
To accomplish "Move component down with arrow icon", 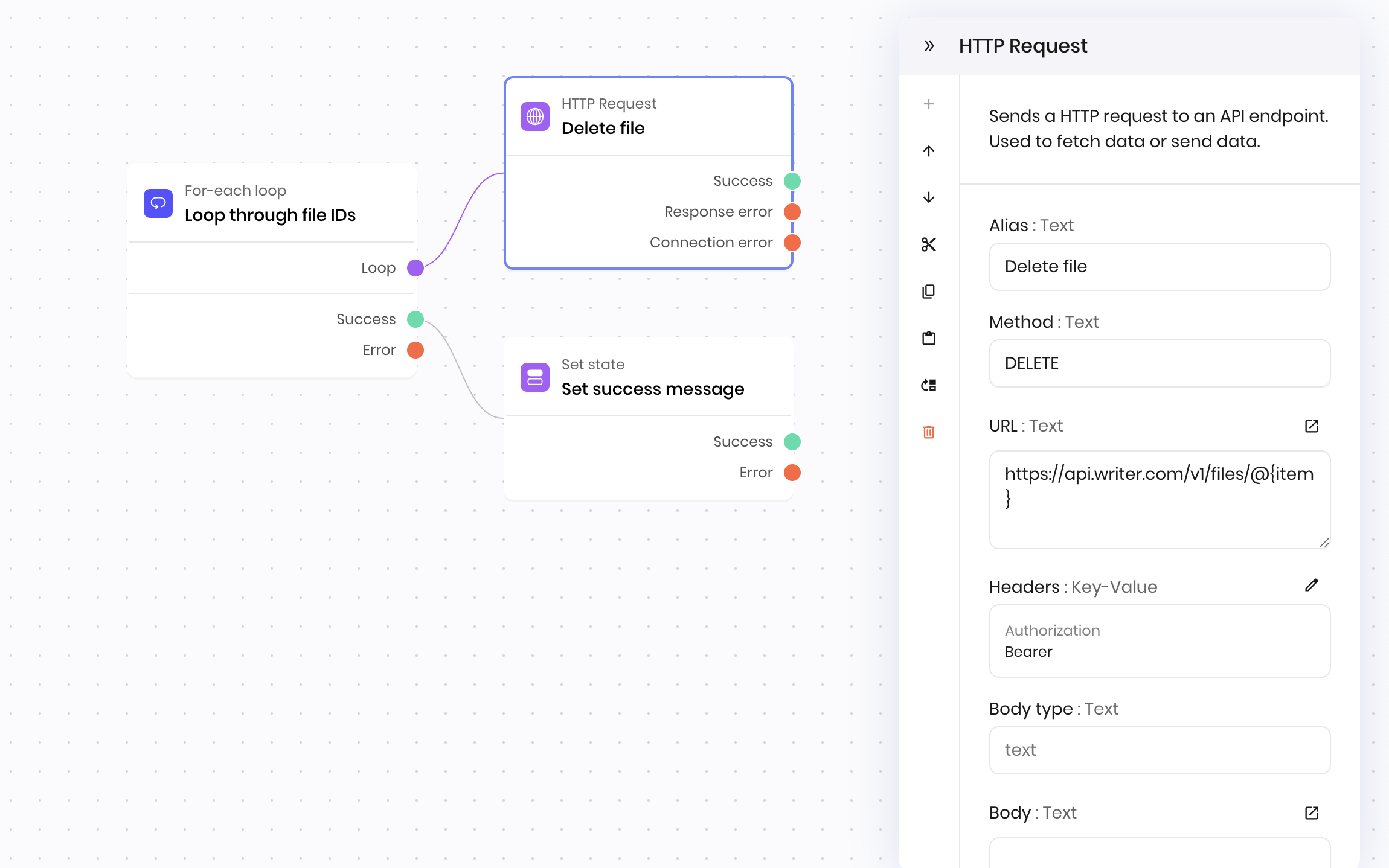I will (x=929, y=197).
